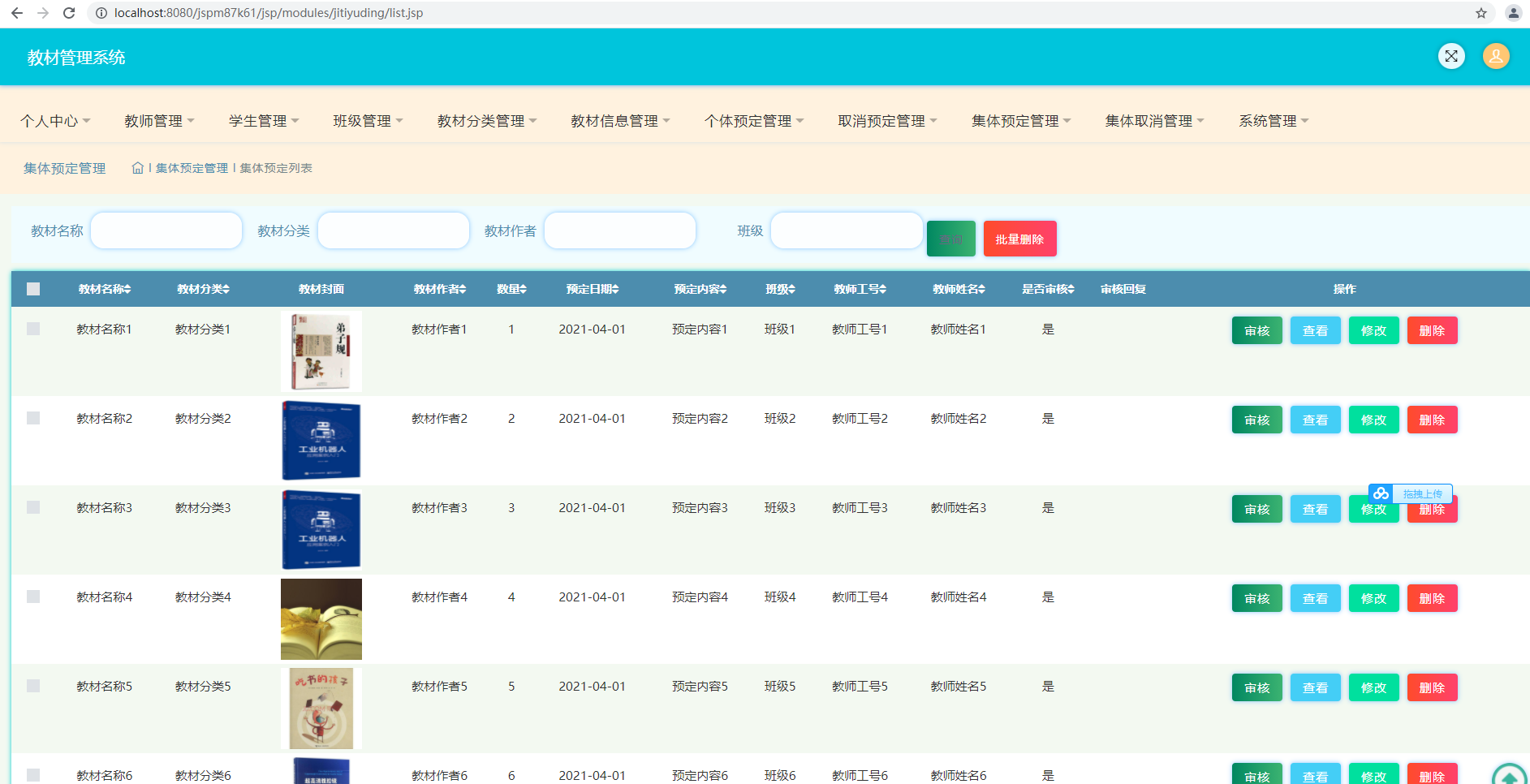Screen dimensions: 1530x784
Task: Check the box for row 教材名称5
Action: tap(33, 686)
